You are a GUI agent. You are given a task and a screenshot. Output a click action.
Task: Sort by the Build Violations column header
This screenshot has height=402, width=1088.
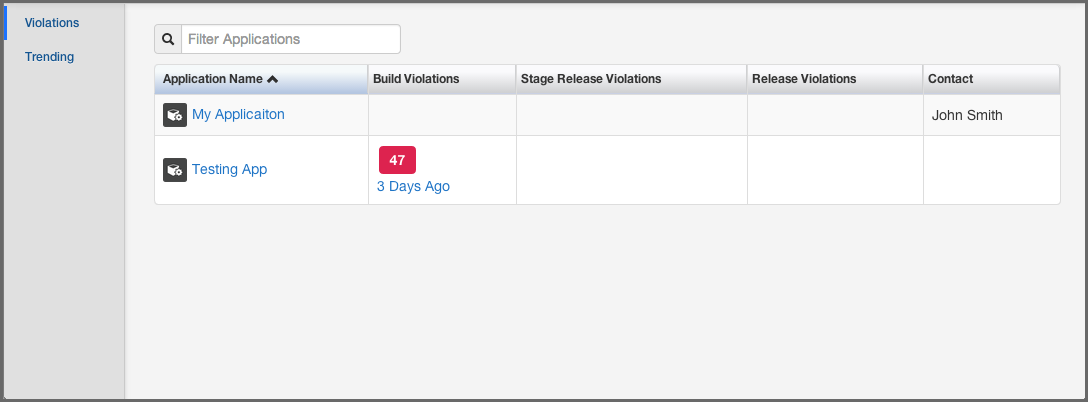coord(442,79)
